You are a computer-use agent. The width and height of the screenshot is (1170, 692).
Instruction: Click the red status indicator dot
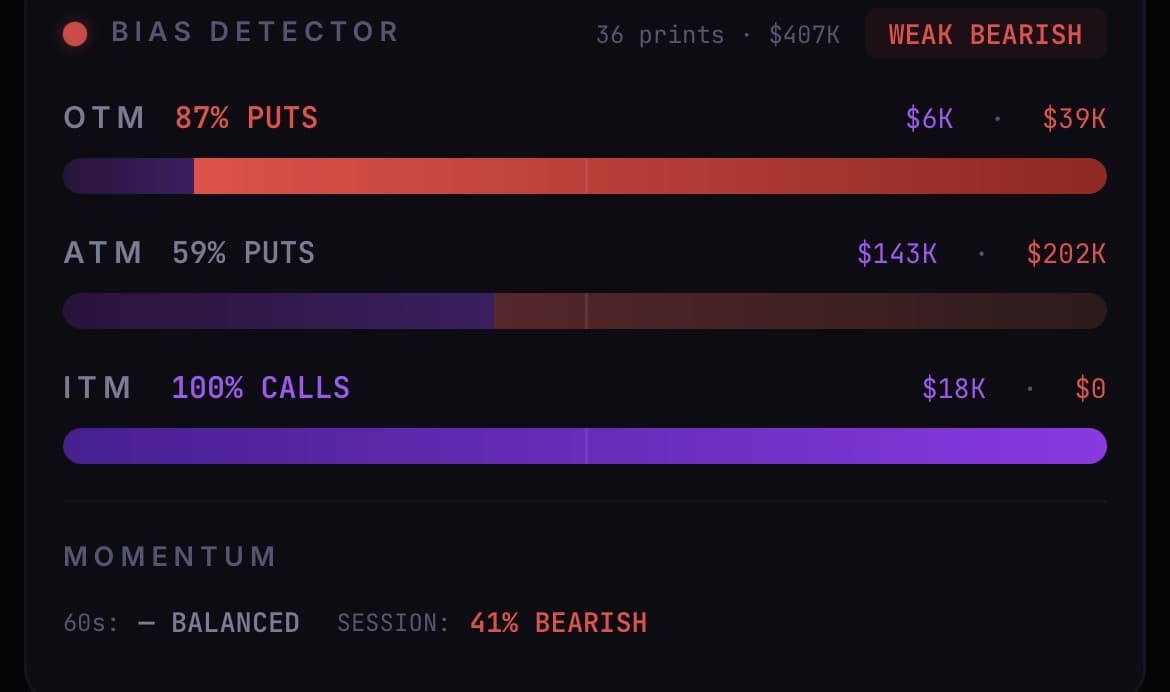point(76,33)
